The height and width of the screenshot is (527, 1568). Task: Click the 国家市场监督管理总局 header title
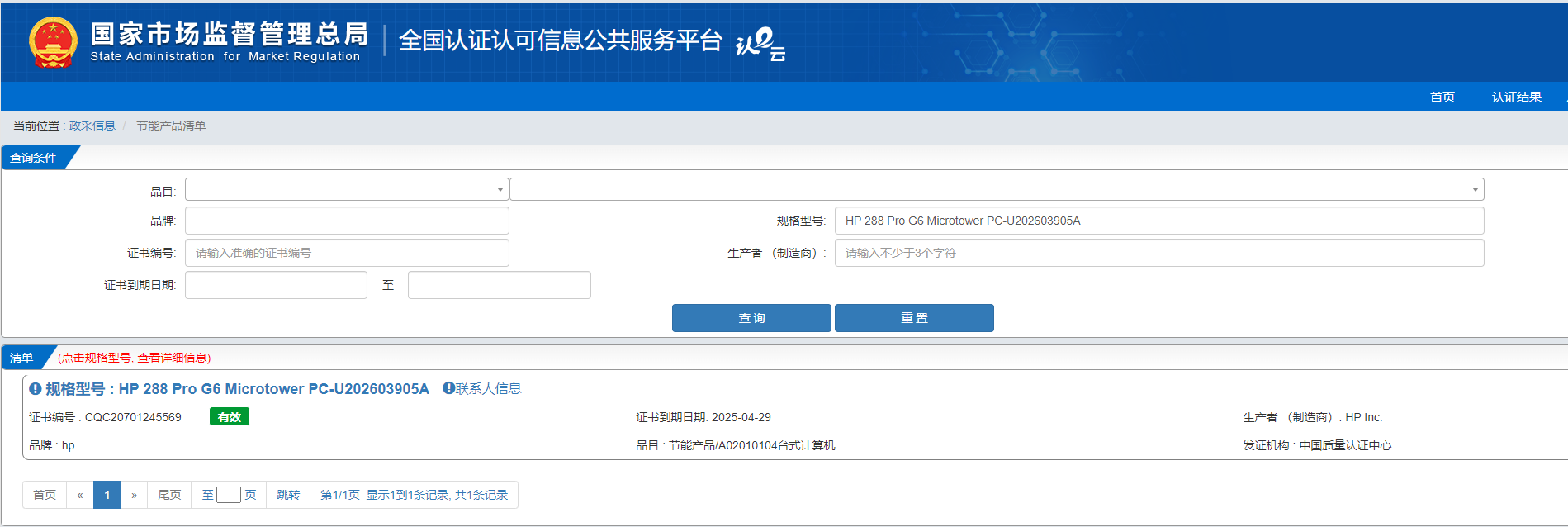tap(230, 33)
